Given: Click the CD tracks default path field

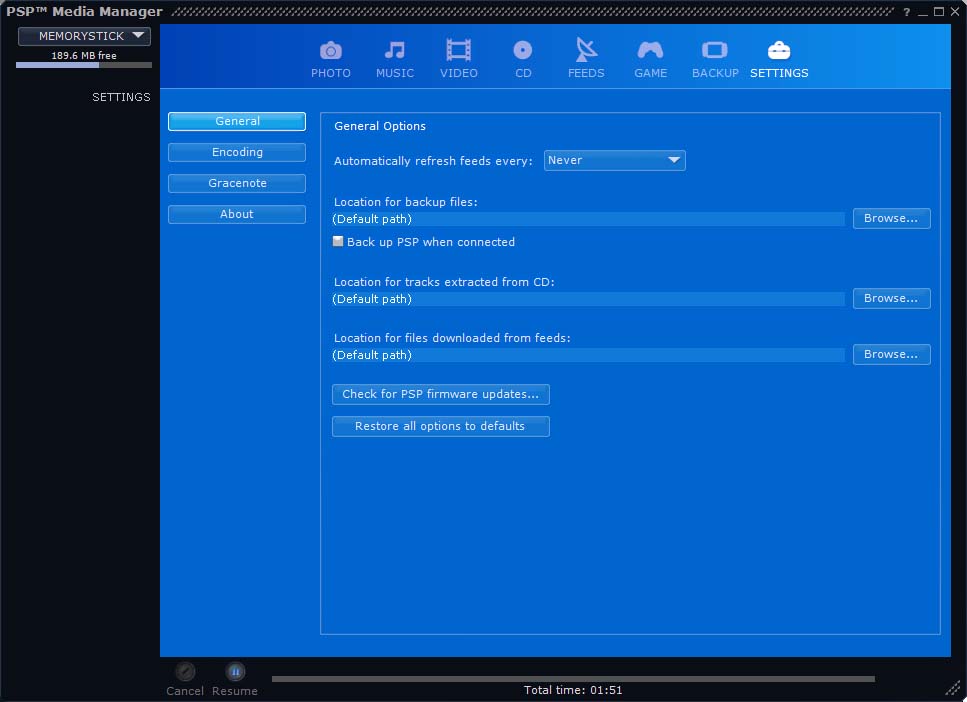Looking at the screenshot, I should pos(588,299).
